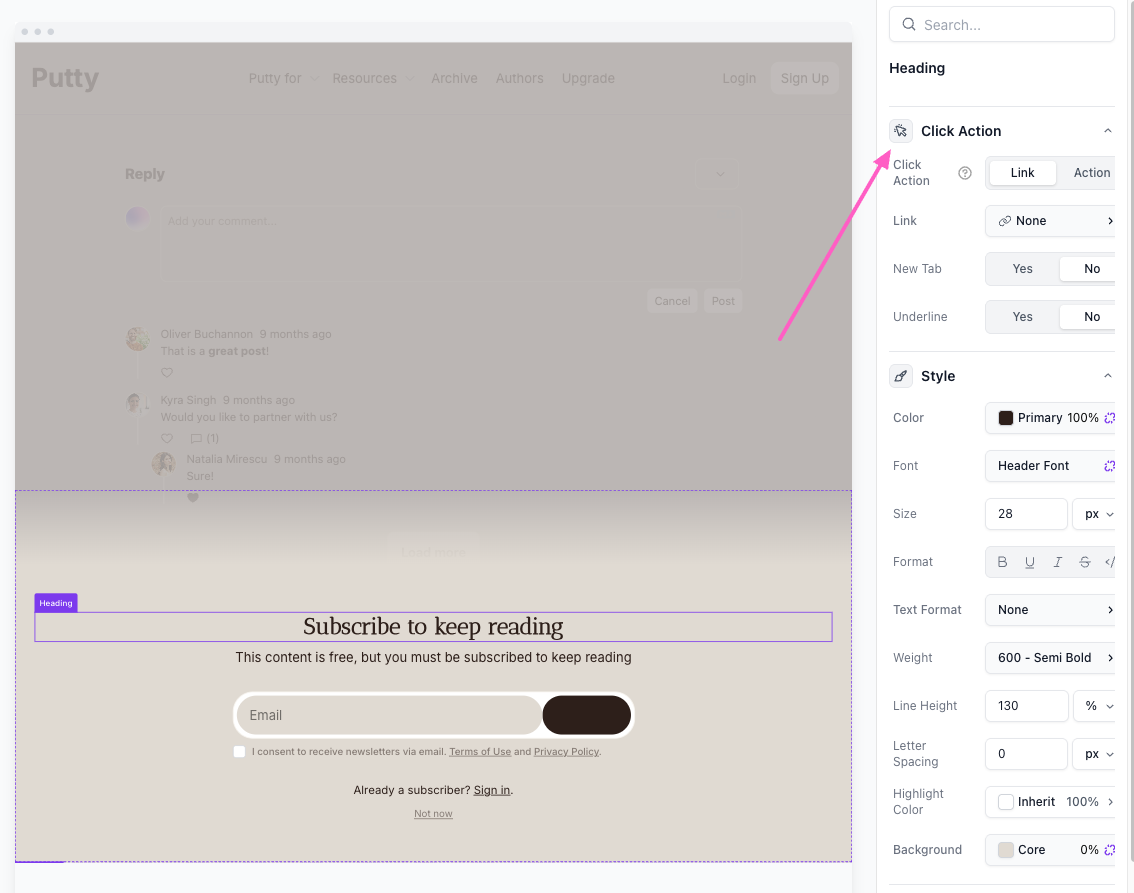The width and height of the screenshot is (1134, 893).
Task: Collapse the Click Action section
Action: [1107, 131]
